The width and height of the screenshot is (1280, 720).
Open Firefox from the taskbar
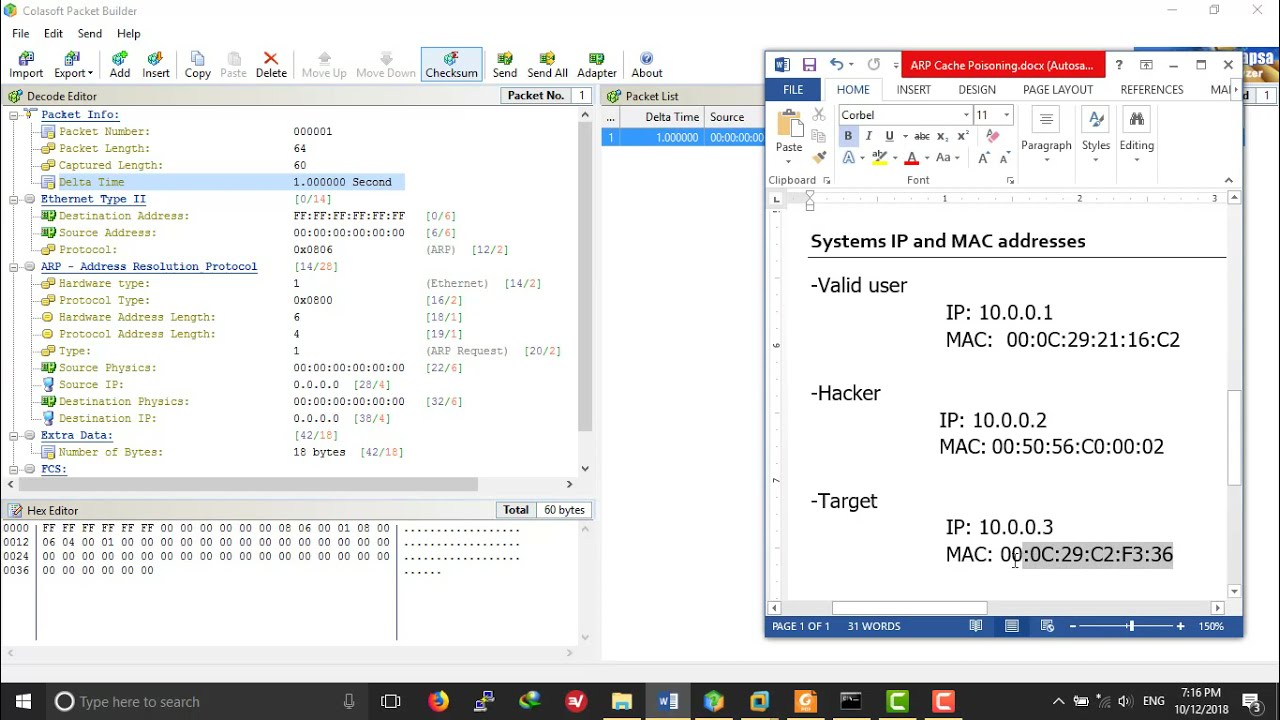point(438,701)
